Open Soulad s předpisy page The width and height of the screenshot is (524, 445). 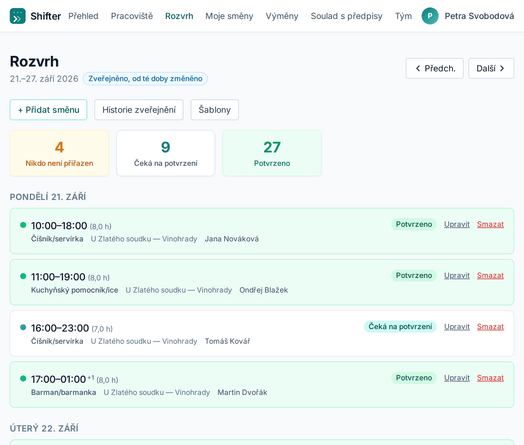click(x=346, y=16)
